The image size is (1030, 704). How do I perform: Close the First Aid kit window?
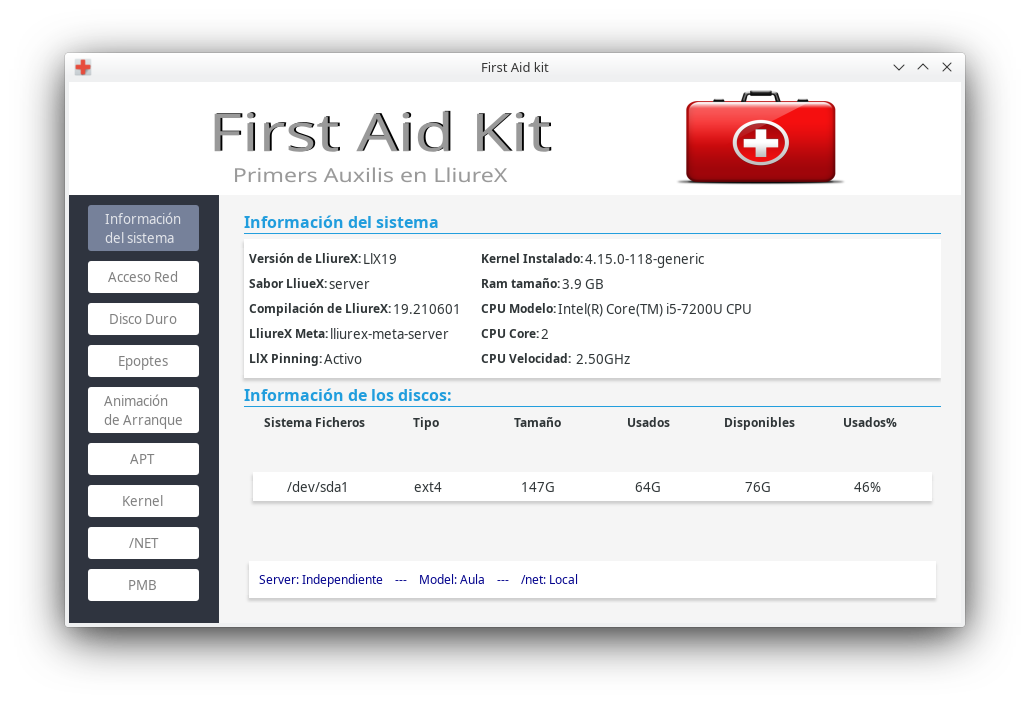(947, 67)
